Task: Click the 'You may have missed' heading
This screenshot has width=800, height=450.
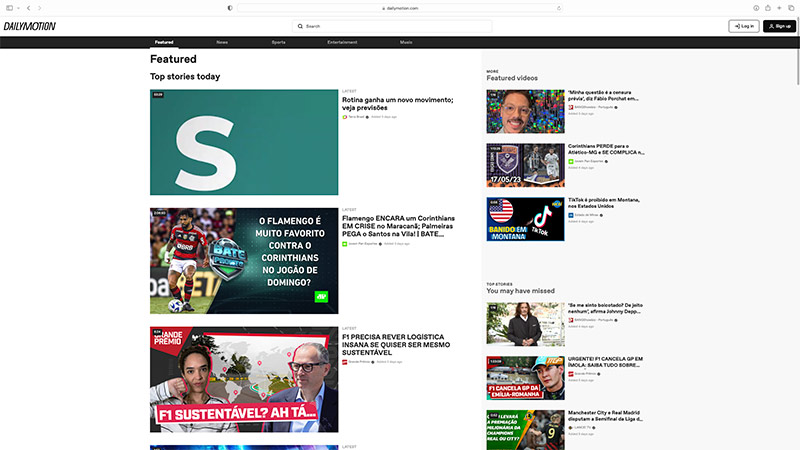Action: tap(520, 291)
